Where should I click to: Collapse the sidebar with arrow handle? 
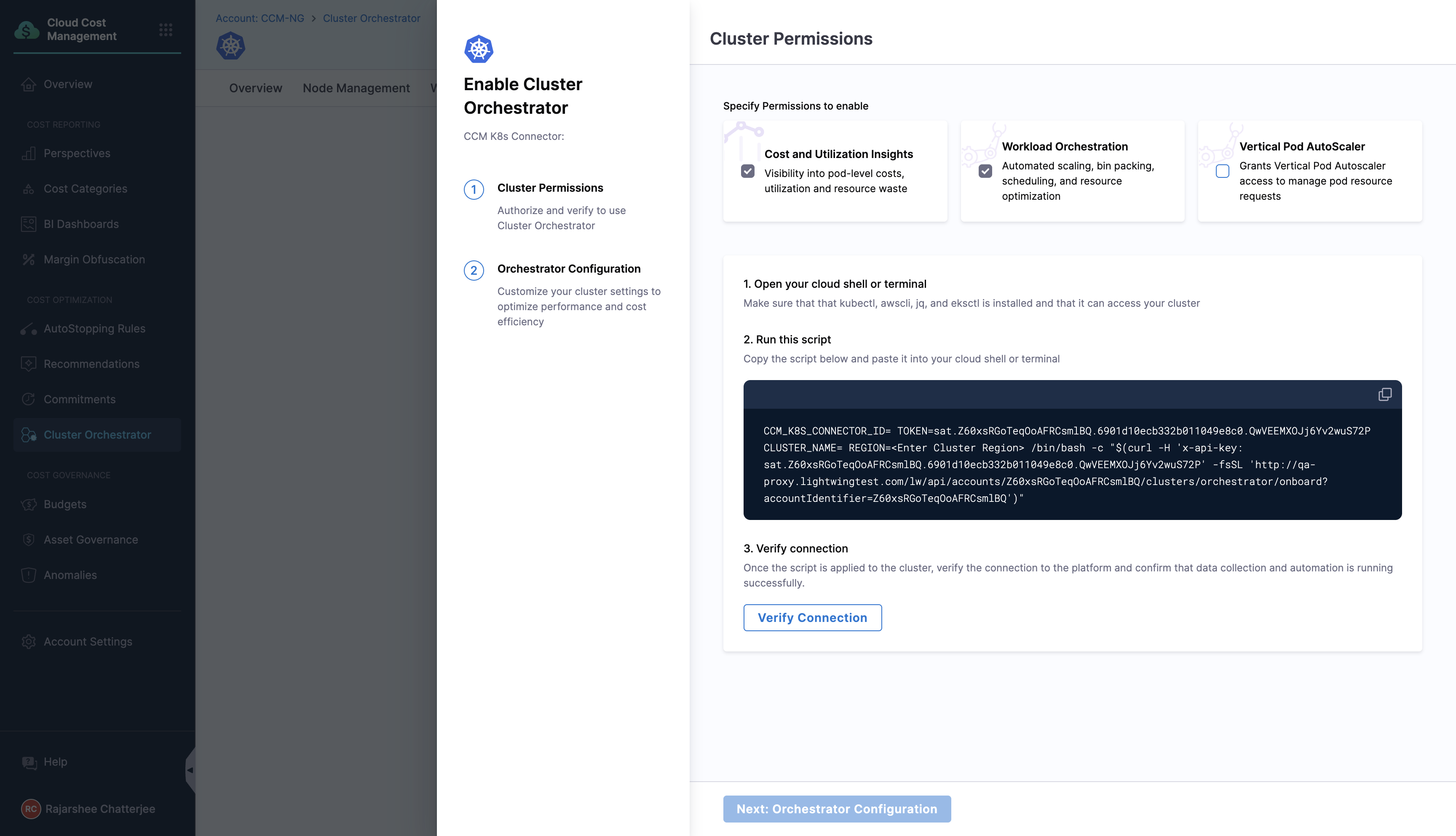click(x=190, y=770)
